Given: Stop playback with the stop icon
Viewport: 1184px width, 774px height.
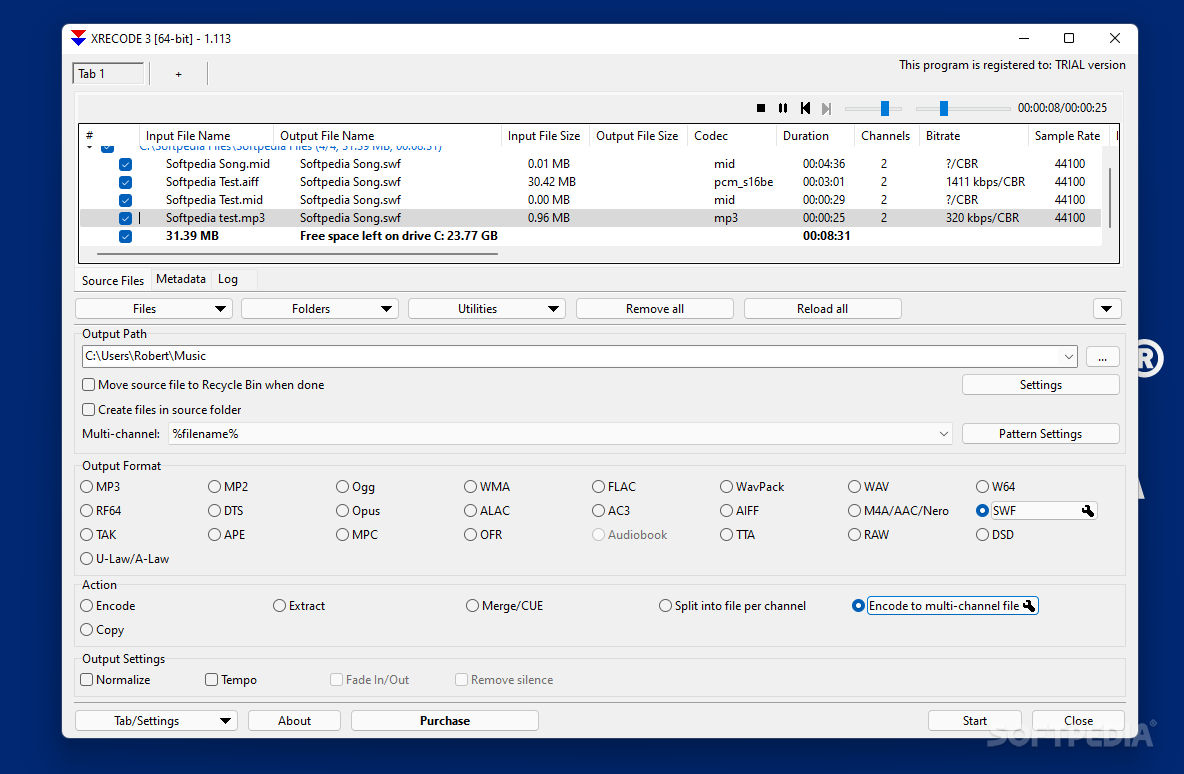Looking at the screenshot, I should click(x=760, y=108).
